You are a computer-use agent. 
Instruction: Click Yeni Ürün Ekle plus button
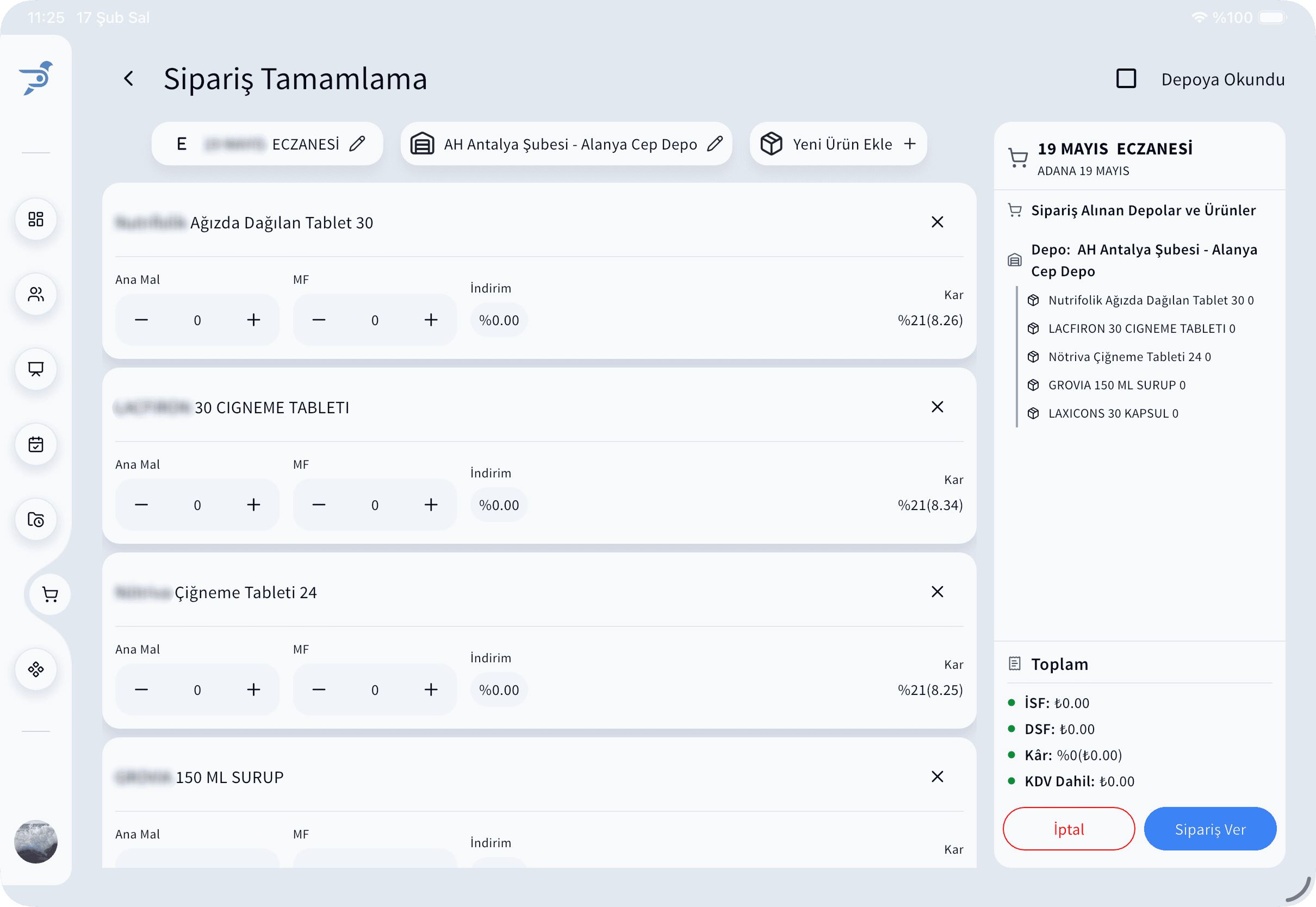[x=910, y=144]
